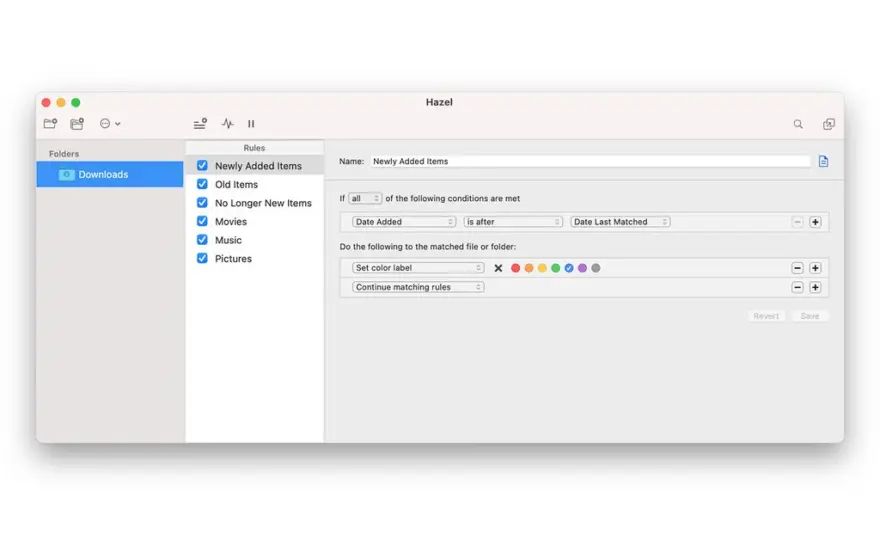Open the Set color label action dropdown
This screenshot has width=880, height=550.
[418, 268]
